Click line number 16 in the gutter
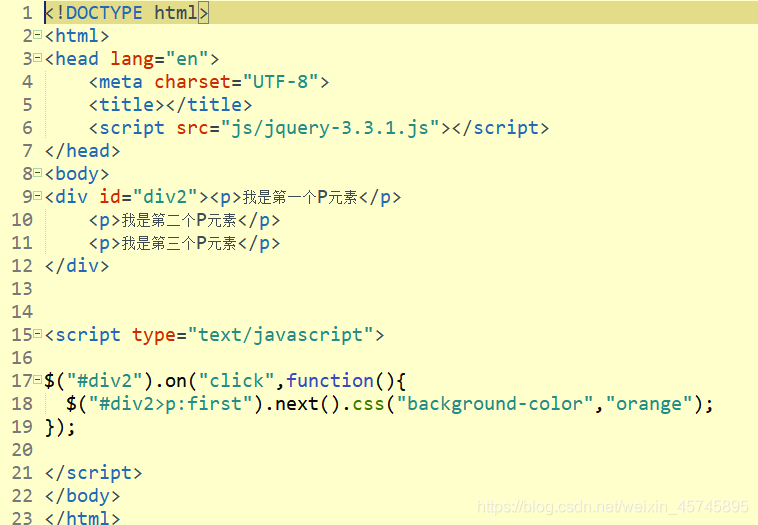This screenshot has height=525, width=758. tap(22, 358)
